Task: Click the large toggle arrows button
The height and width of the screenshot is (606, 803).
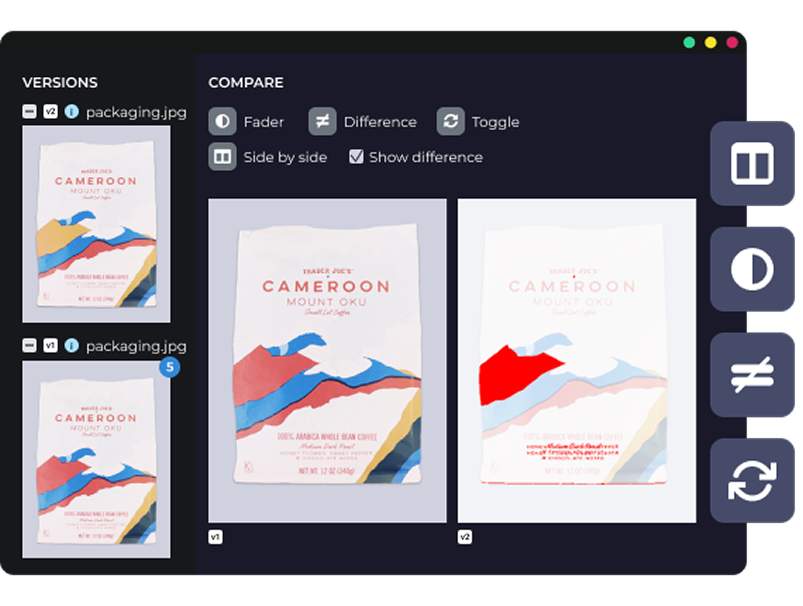Action: (752, 481)
